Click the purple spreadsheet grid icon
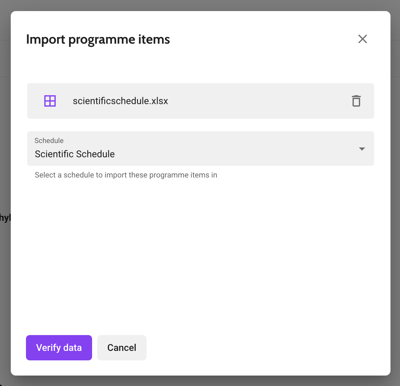The height and width of the screenshot is (386, 400). 50,101
